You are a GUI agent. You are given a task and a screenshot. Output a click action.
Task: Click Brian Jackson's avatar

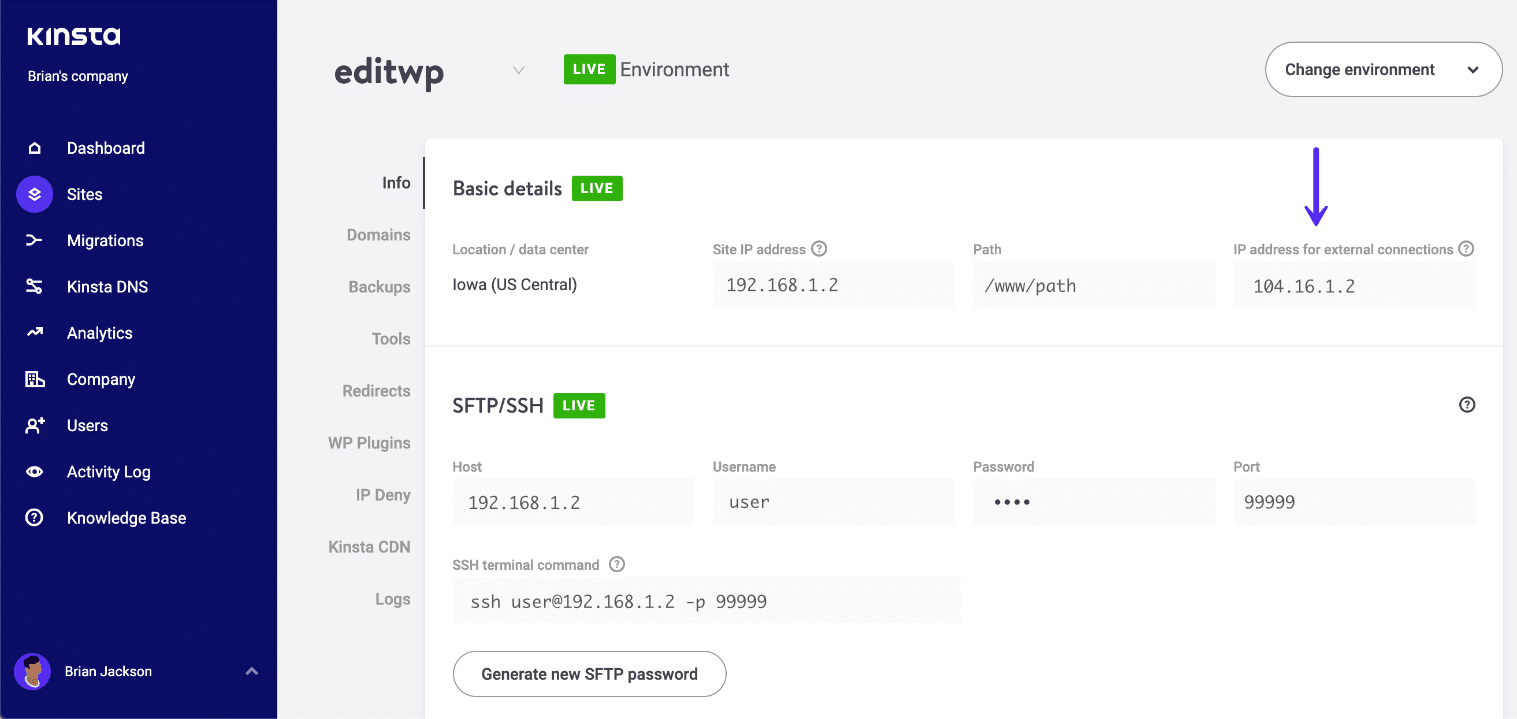pyautogui.click(x=33, y=671)
